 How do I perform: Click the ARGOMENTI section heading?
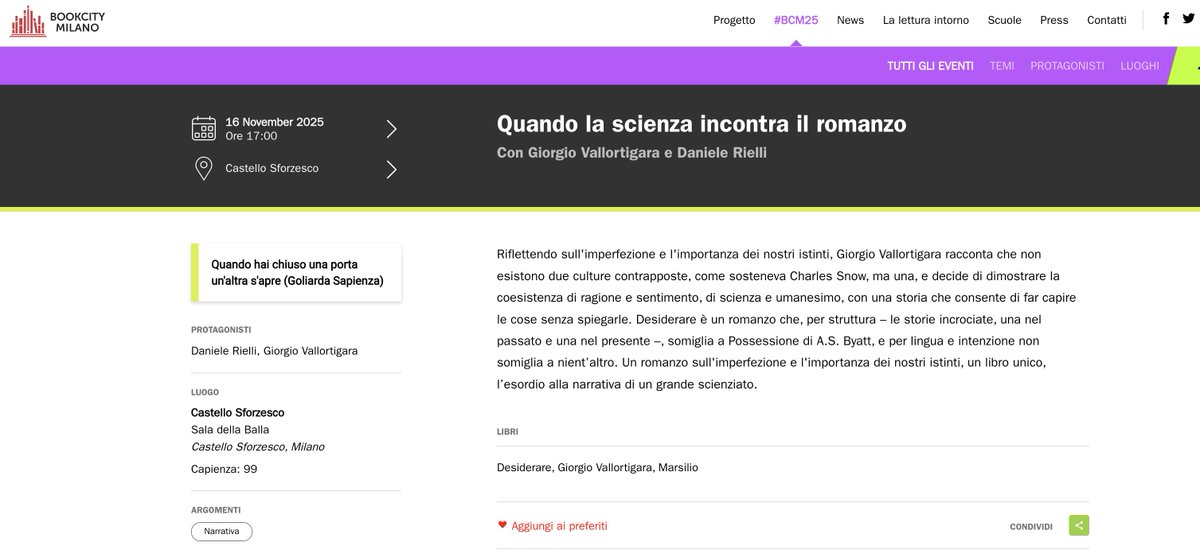(214, 509)
